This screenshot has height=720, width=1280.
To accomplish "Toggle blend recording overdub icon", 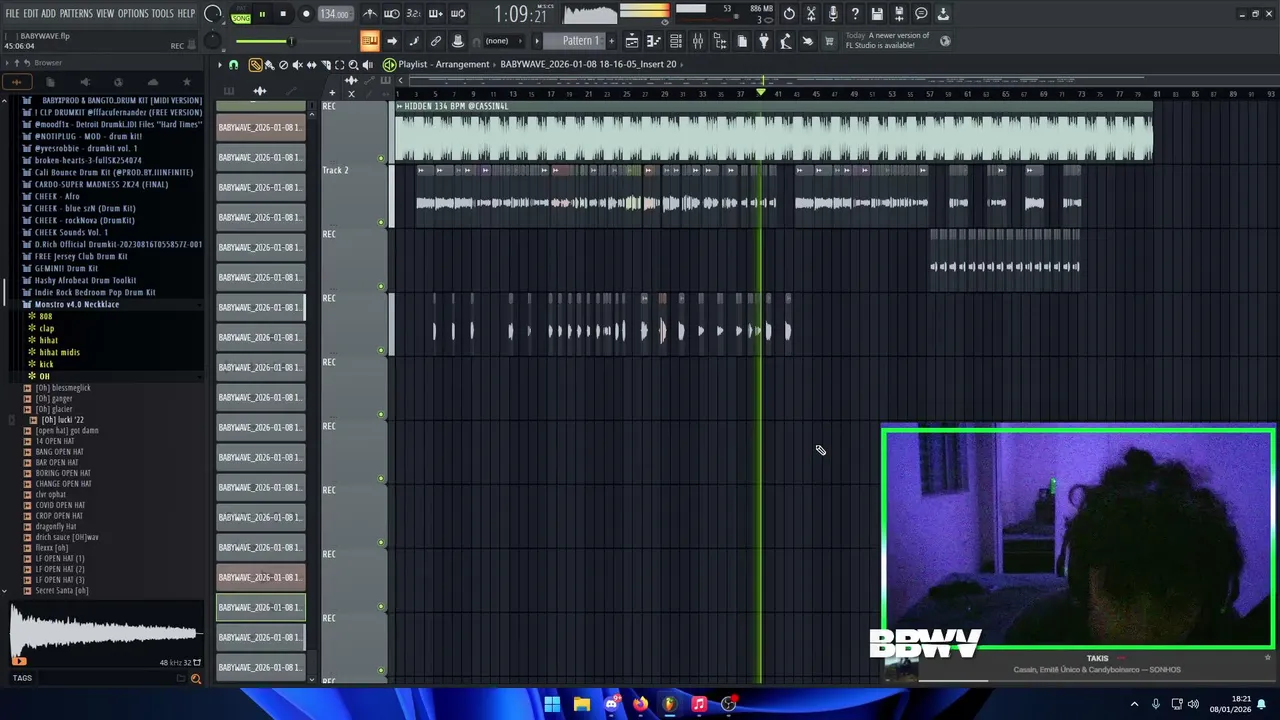I will coord(436,14).
